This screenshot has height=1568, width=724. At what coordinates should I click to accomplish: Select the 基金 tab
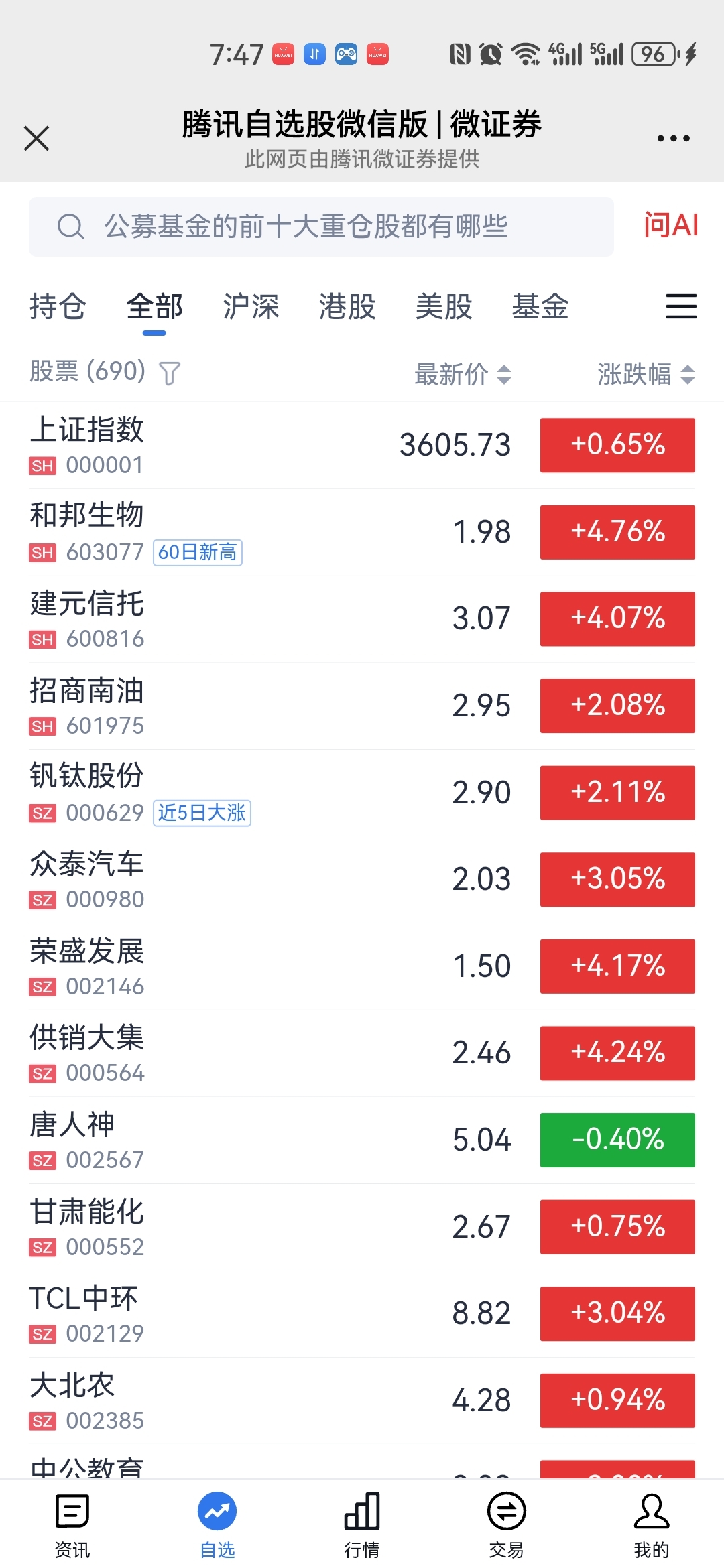pos(540,307)
